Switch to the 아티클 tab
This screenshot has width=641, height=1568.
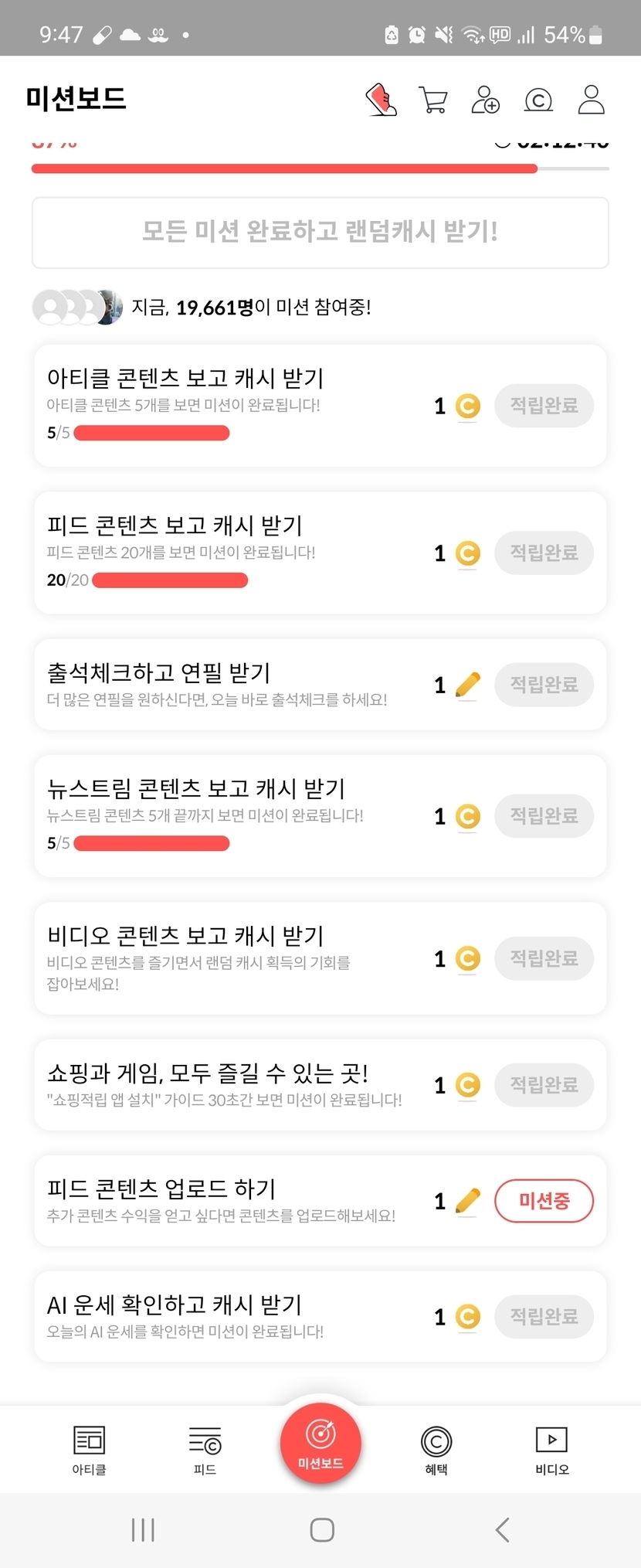tap(89, 1448)
